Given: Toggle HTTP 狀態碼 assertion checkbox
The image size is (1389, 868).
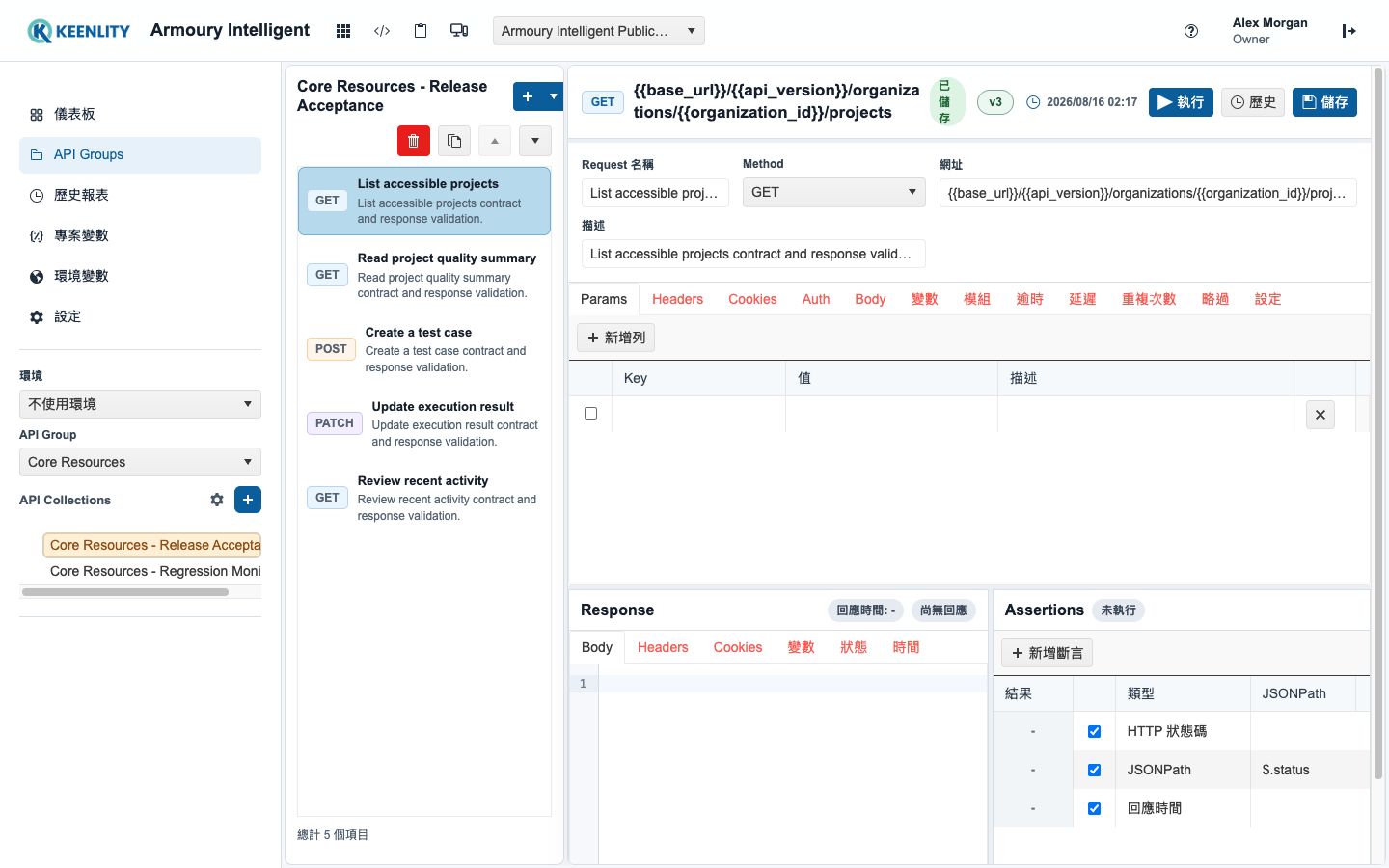Looking at the screenshot, I should click(1094, 731).
